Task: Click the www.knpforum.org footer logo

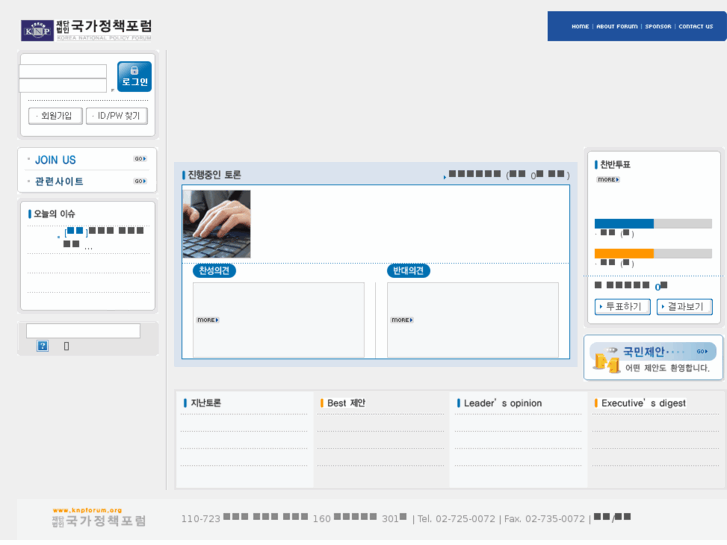Action: point(99,517)
